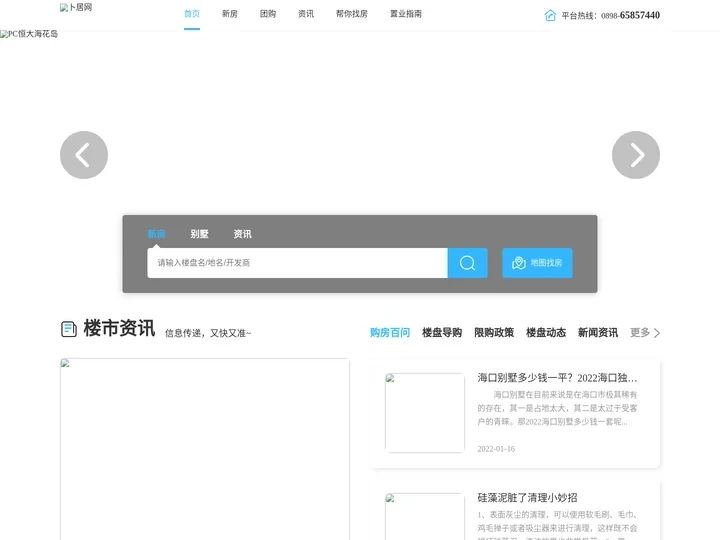Screen dimensions: 720x540
Task: Open the 首页 navigation item
Action: (x=192, y=14)
